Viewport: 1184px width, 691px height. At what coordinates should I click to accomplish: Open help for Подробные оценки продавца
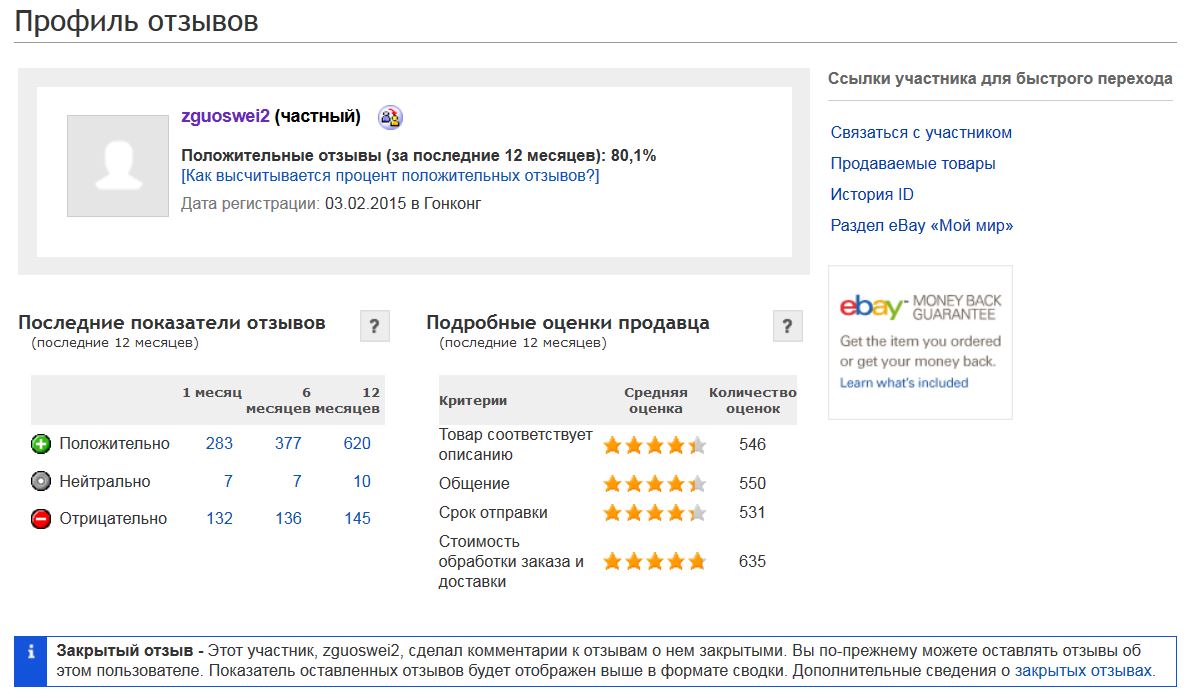[788, 326]
